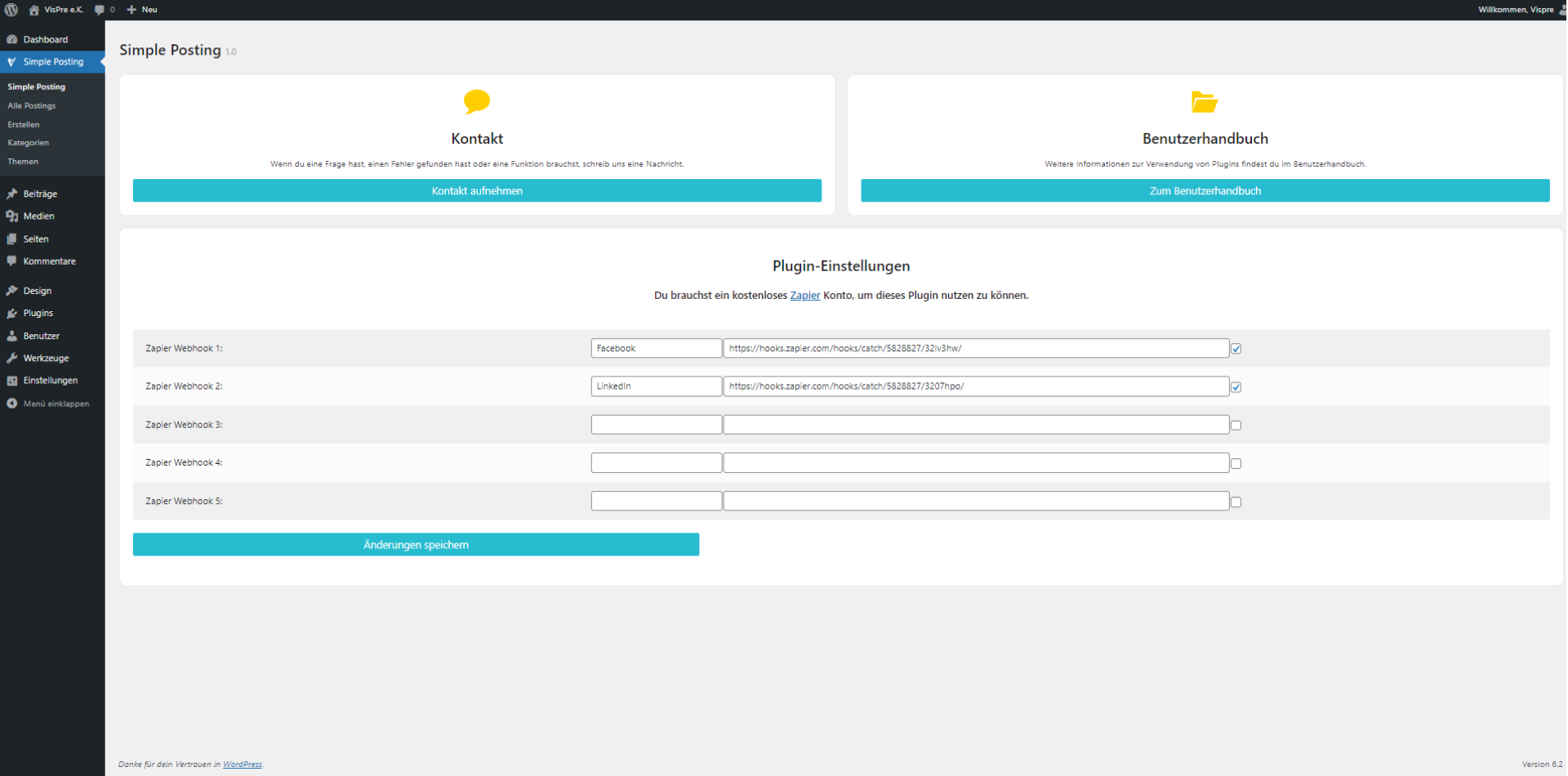Click the Design paintbrush icon
This screenshot has width=1568, height=776.
tap(12, 291)
